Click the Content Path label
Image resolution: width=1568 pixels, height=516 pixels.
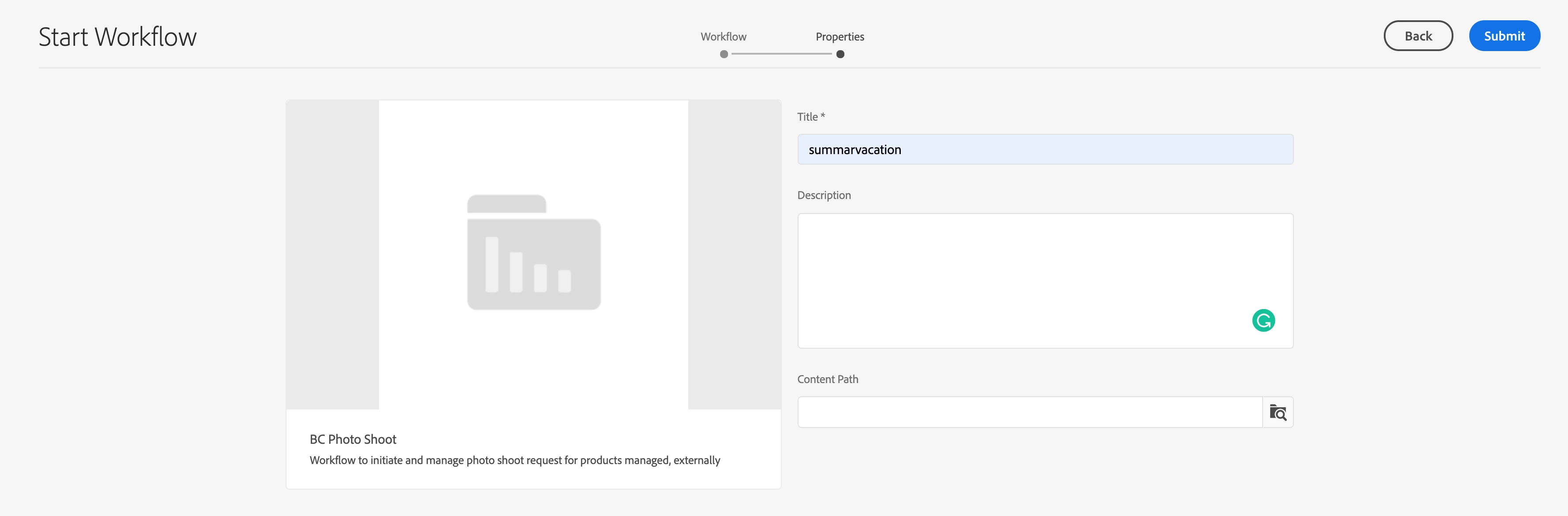tap(827, 379)
